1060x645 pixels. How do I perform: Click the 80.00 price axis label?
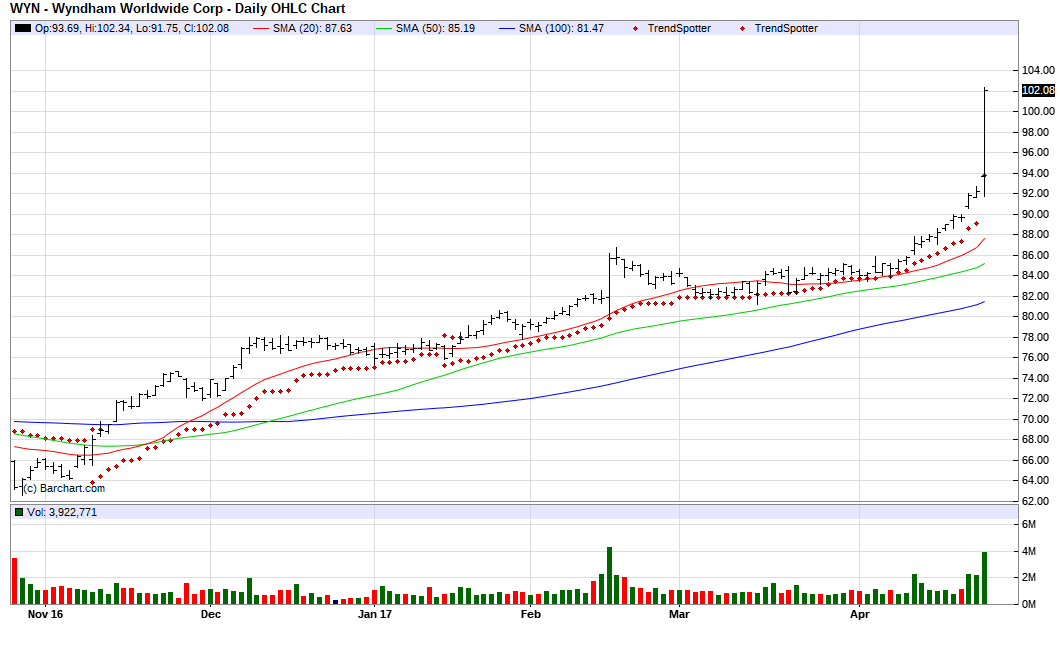coord(1038,316)
